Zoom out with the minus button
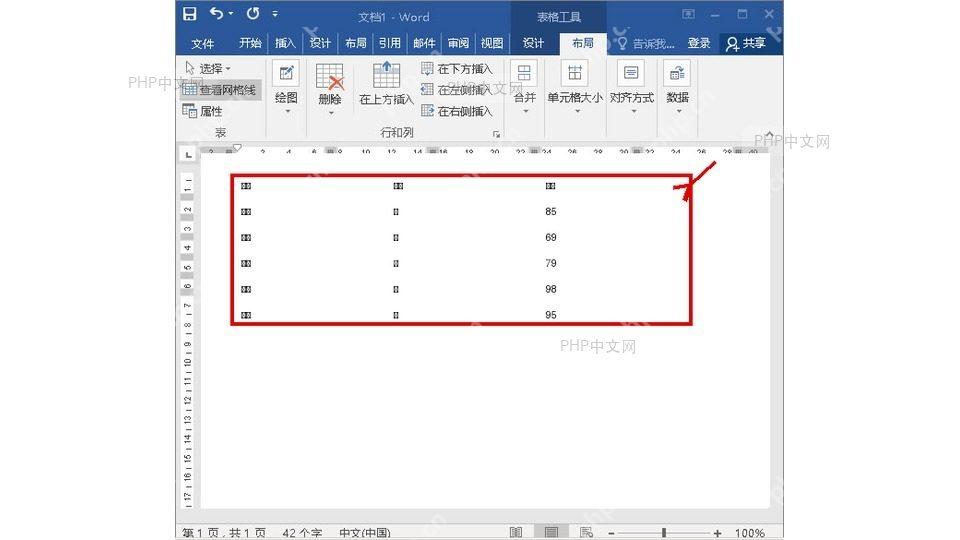The image size is (960, 540). pos(611,533)
